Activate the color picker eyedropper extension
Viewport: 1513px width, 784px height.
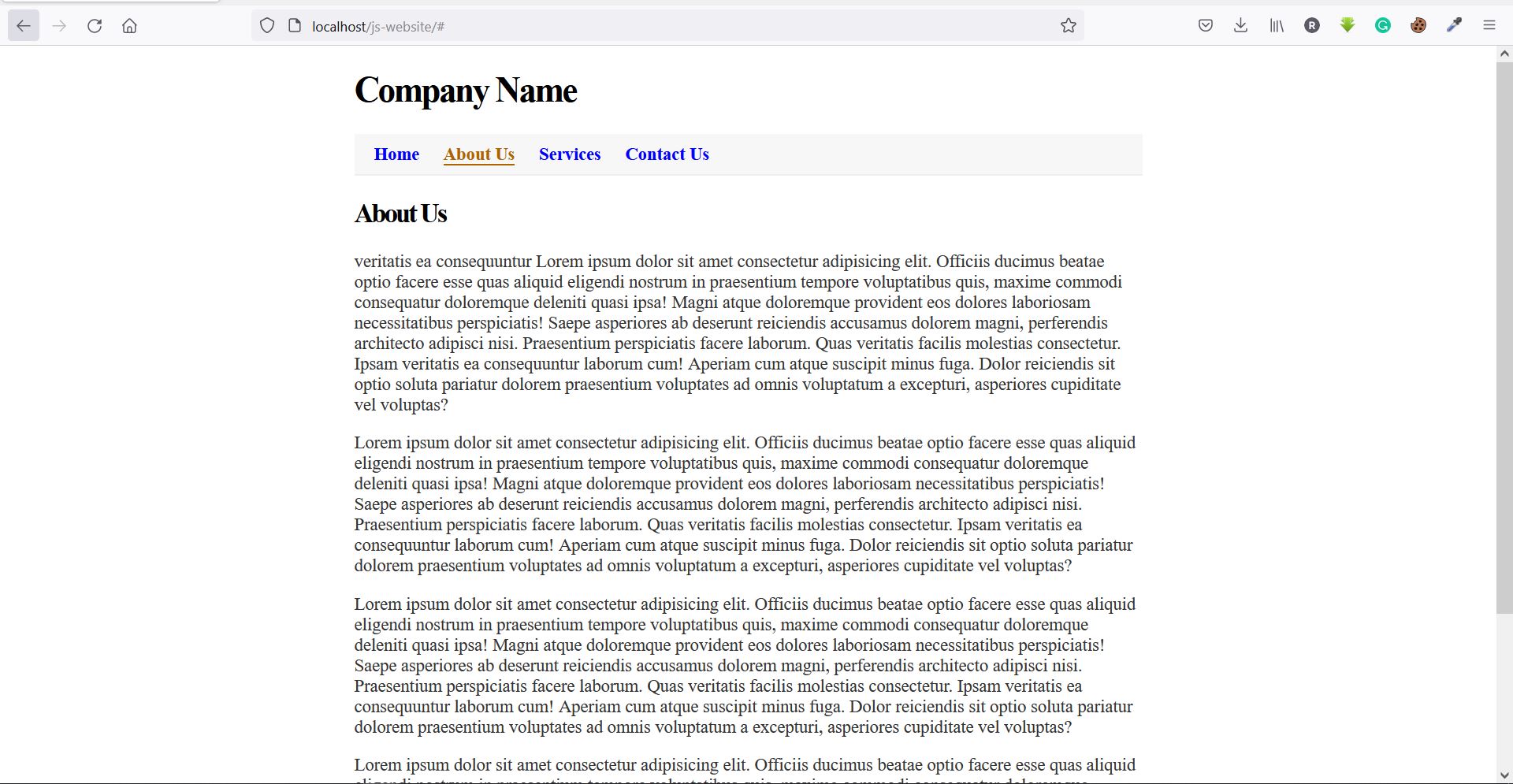tap(1454, 26)
